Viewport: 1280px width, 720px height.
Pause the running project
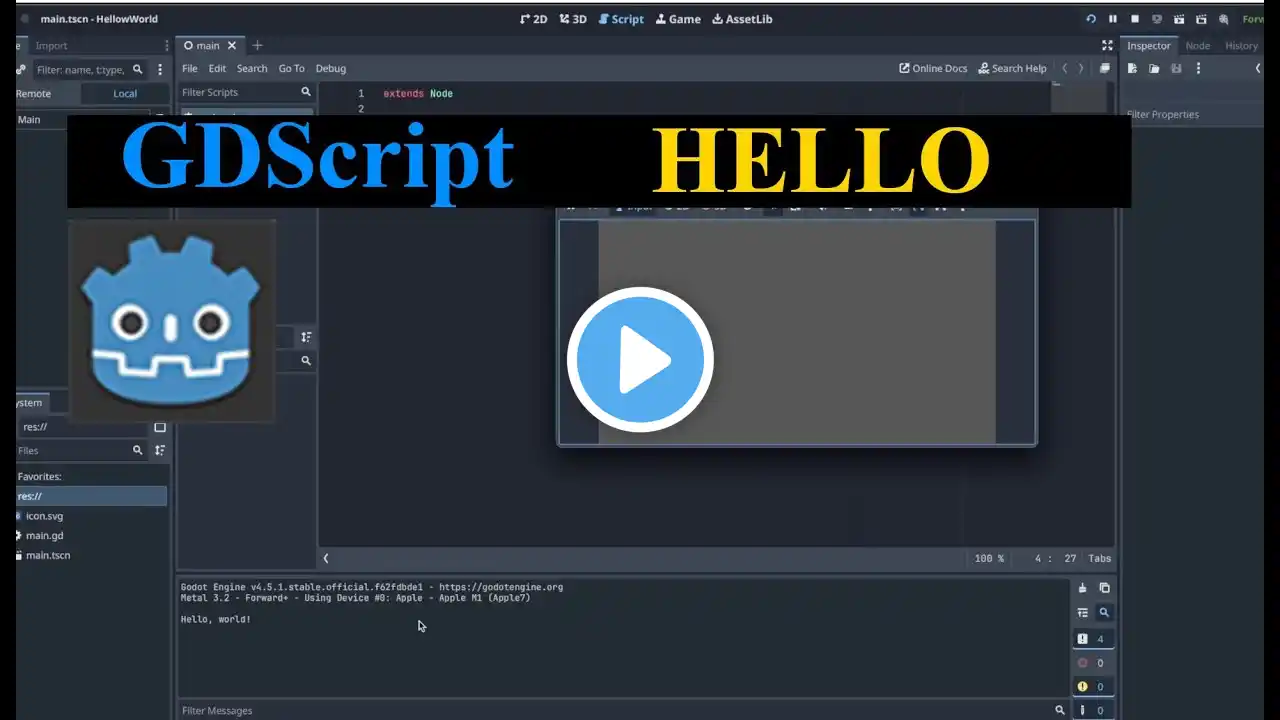click(1113, 19)
